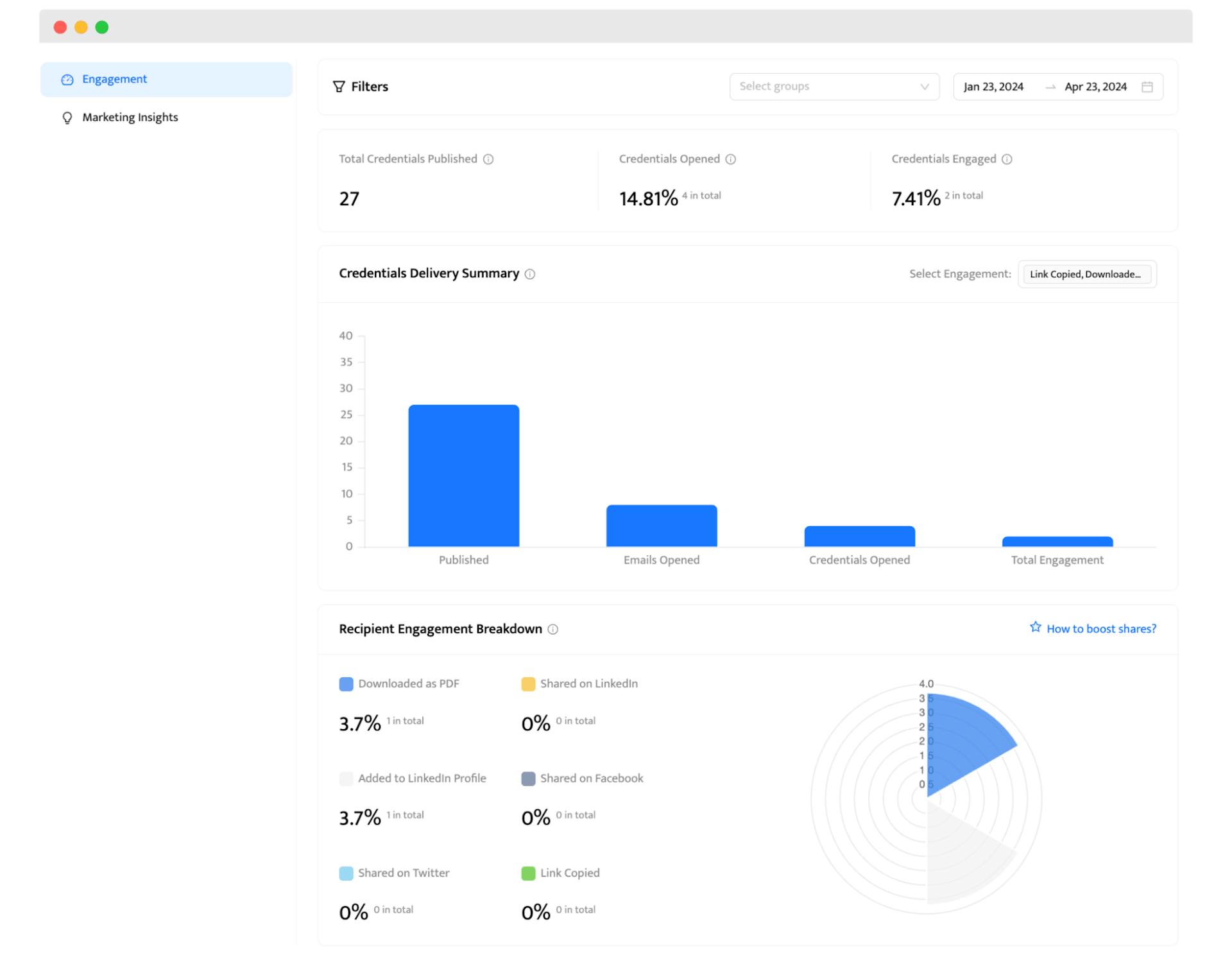
Task: Click the lightbulb icon beside Marketing Insights
Action: pyautogui.click(x=67, y=117)
